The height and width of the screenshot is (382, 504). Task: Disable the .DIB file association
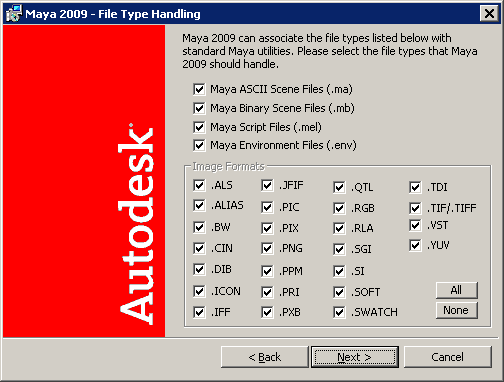[199, 269]
